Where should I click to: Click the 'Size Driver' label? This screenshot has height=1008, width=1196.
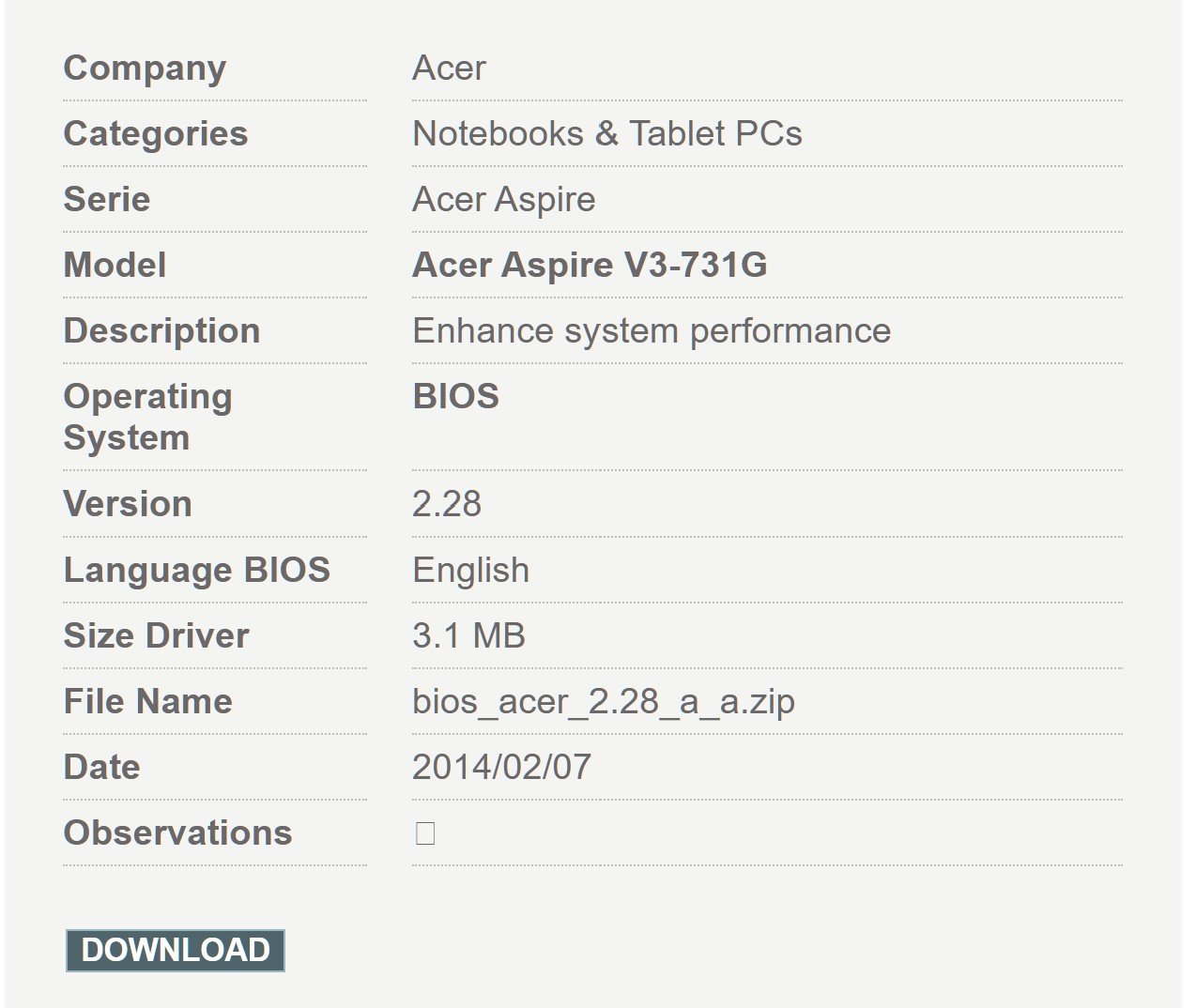[156, 636]
